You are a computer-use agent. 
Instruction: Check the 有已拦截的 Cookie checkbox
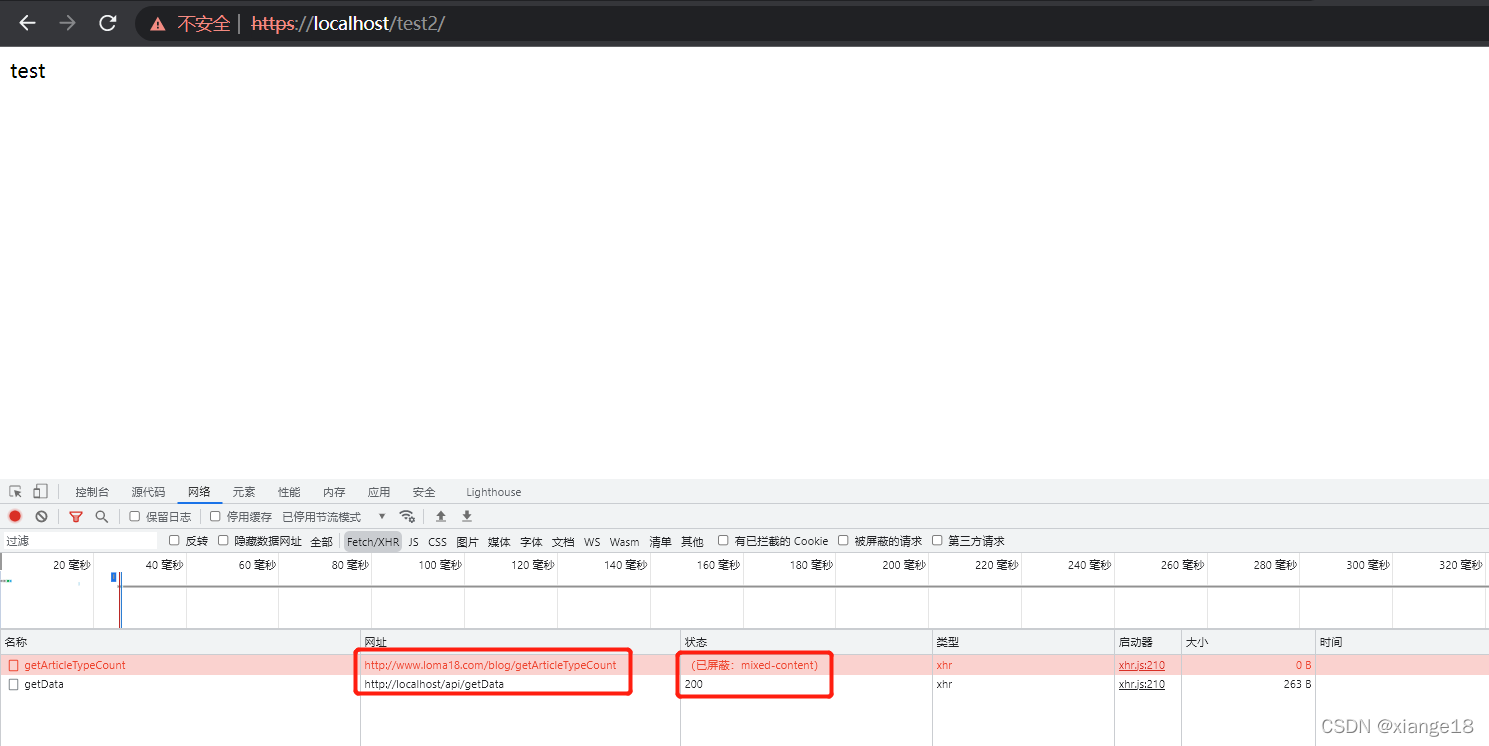pyautogui.click(x=723, y=541)
